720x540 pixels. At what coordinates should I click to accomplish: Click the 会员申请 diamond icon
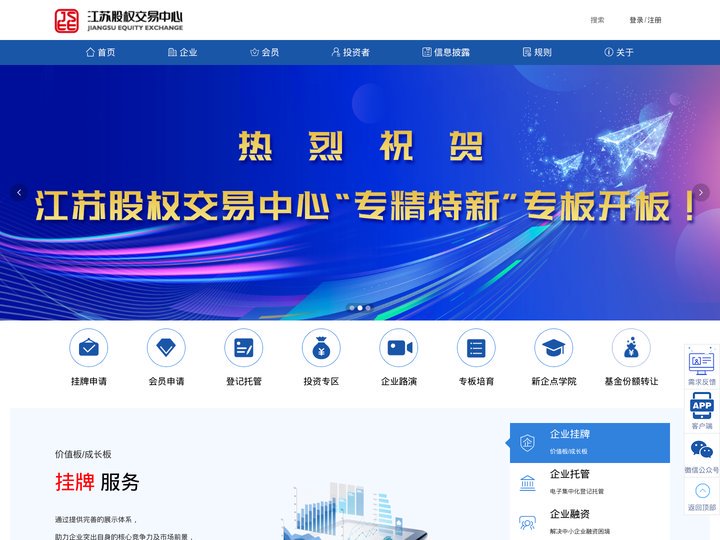click(x=166, y=348)
